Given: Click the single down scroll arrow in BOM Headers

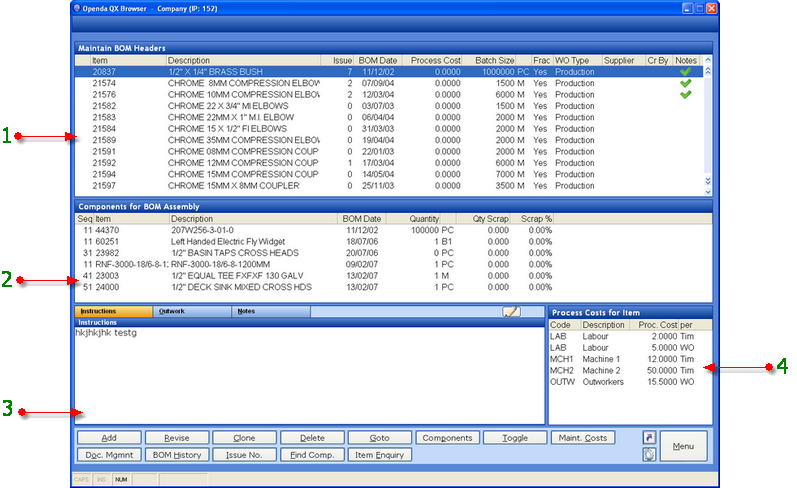Looking at the screenshot, I should coord(708,192).
